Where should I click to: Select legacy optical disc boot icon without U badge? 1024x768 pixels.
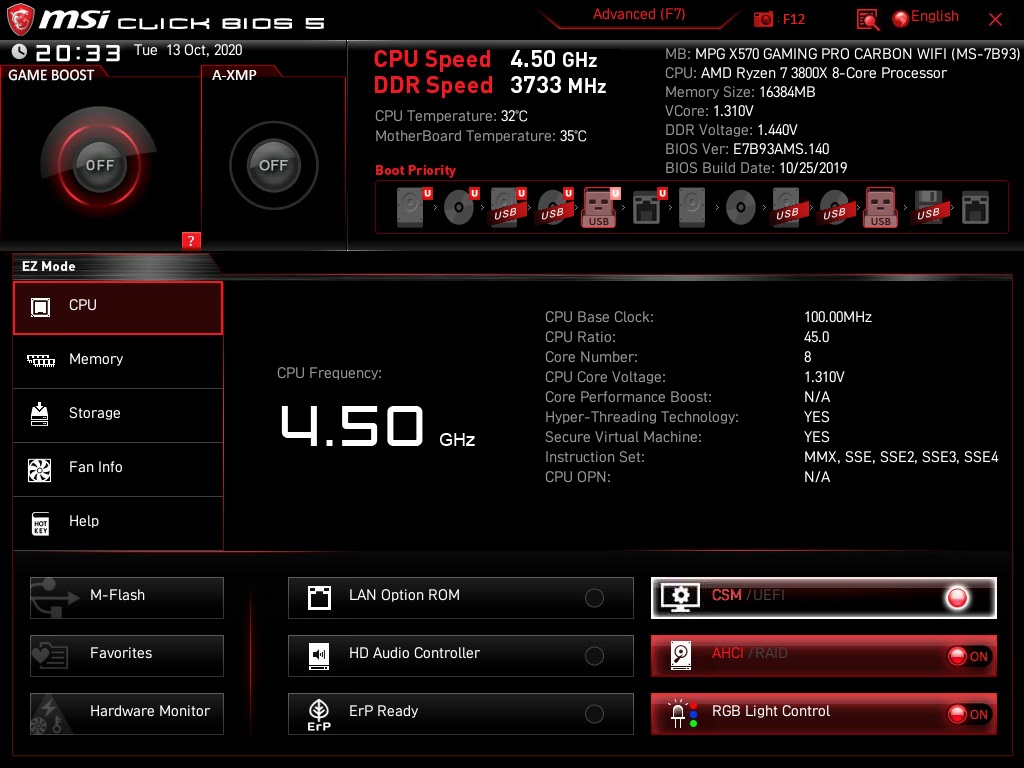741,208
